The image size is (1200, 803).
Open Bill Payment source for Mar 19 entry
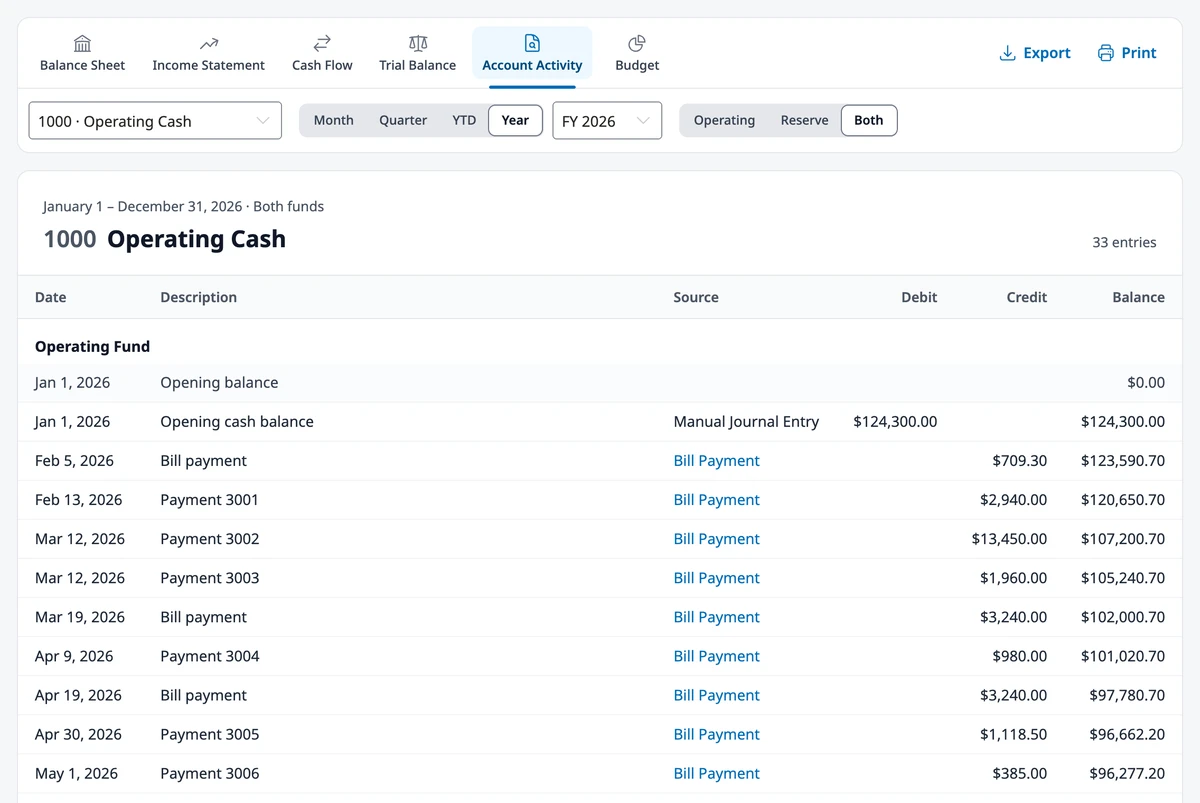click(x=716, y=617)
